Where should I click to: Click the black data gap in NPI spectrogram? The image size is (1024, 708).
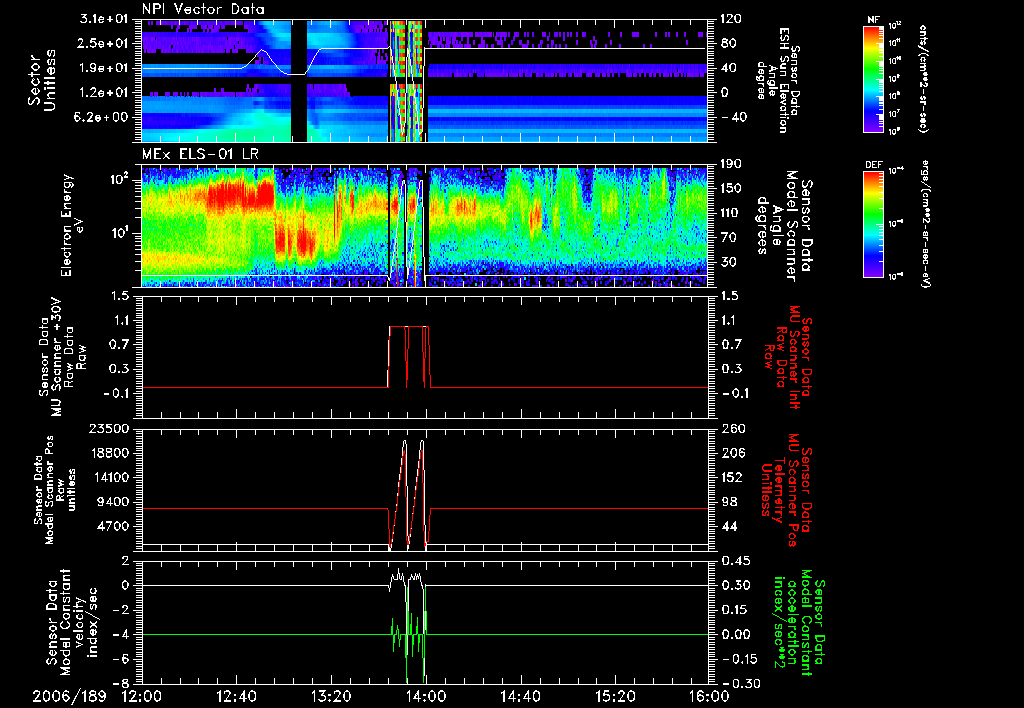[x=299, y=80]
